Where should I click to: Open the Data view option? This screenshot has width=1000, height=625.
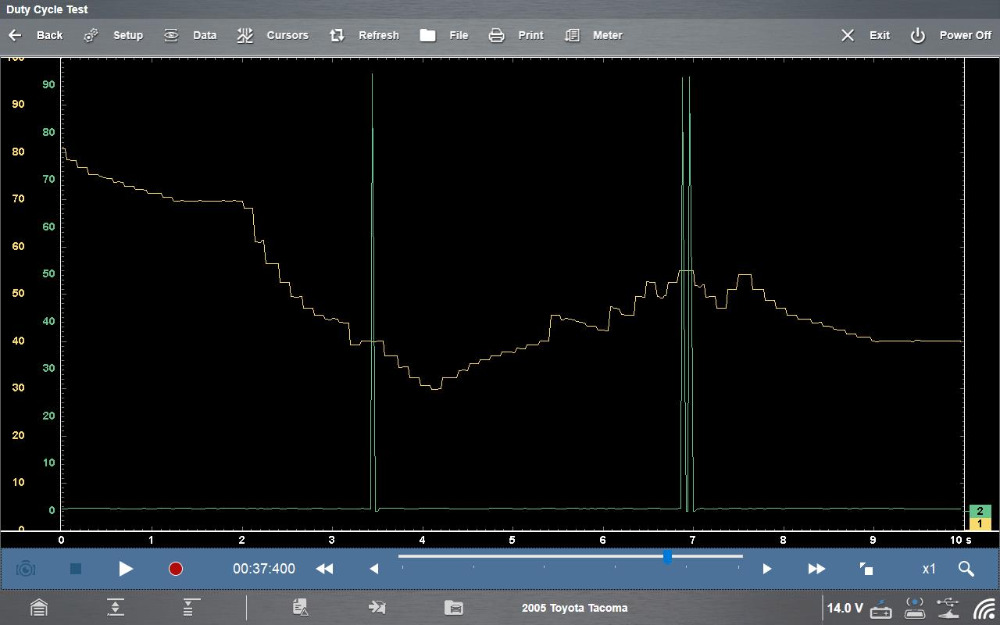[190, 35]
